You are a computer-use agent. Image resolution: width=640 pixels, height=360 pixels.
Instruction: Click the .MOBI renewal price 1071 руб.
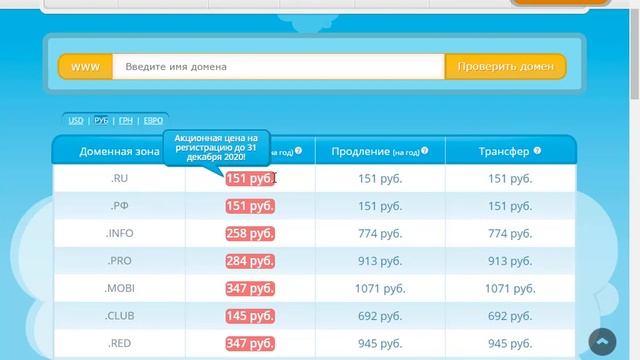pos(380,288)
